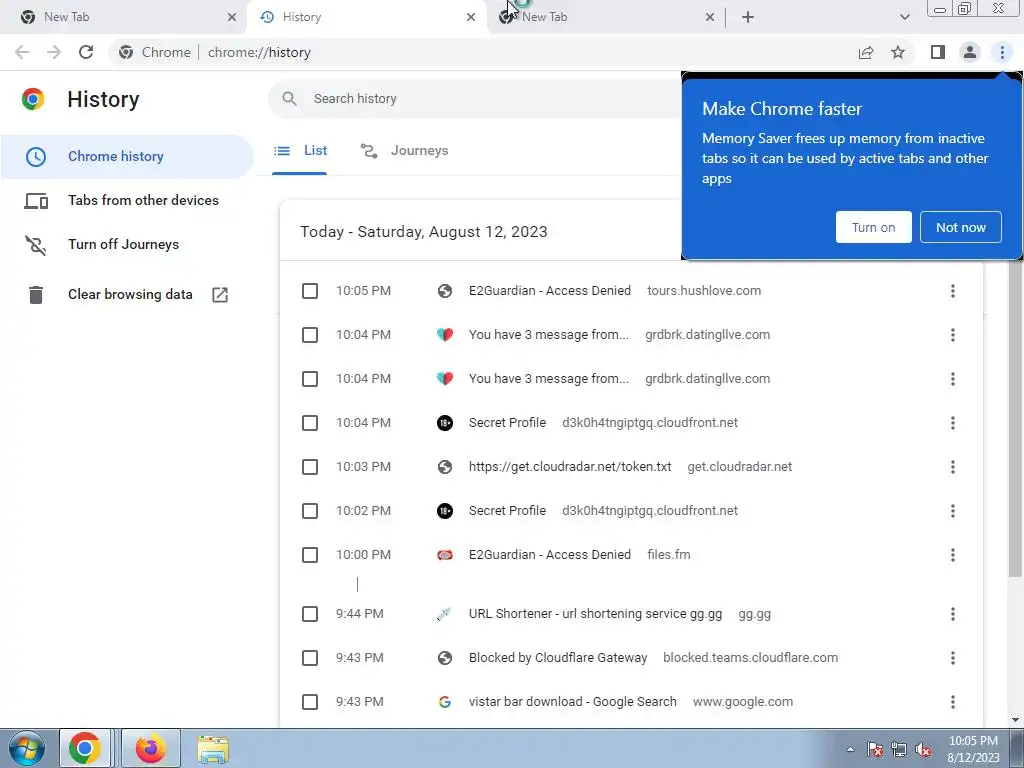1024x768 pixels.
Task: Close the first New Tab
Action: click(232, 17)
